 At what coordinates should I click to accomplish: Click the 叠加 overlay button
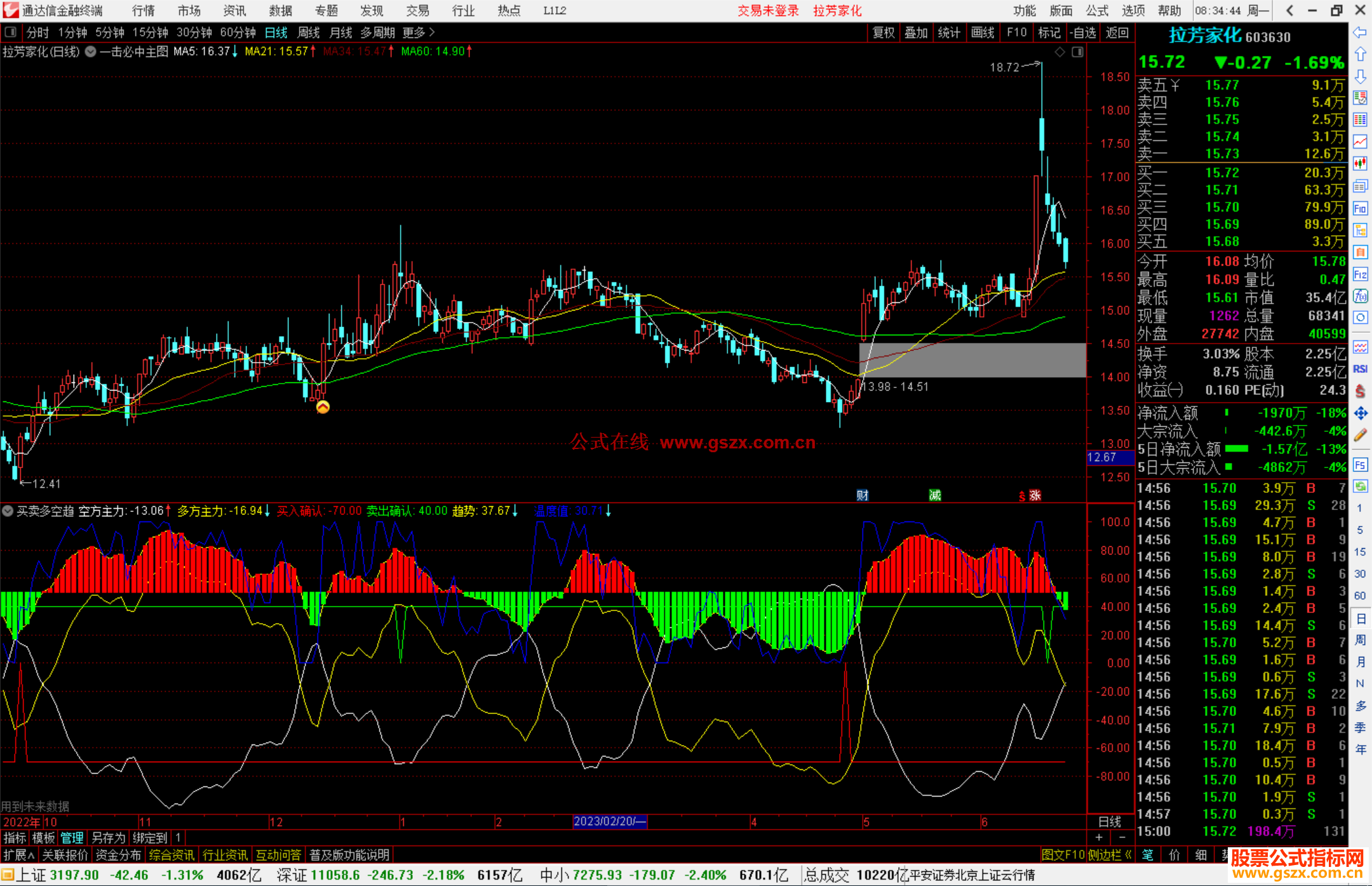[x=916, y=32]
